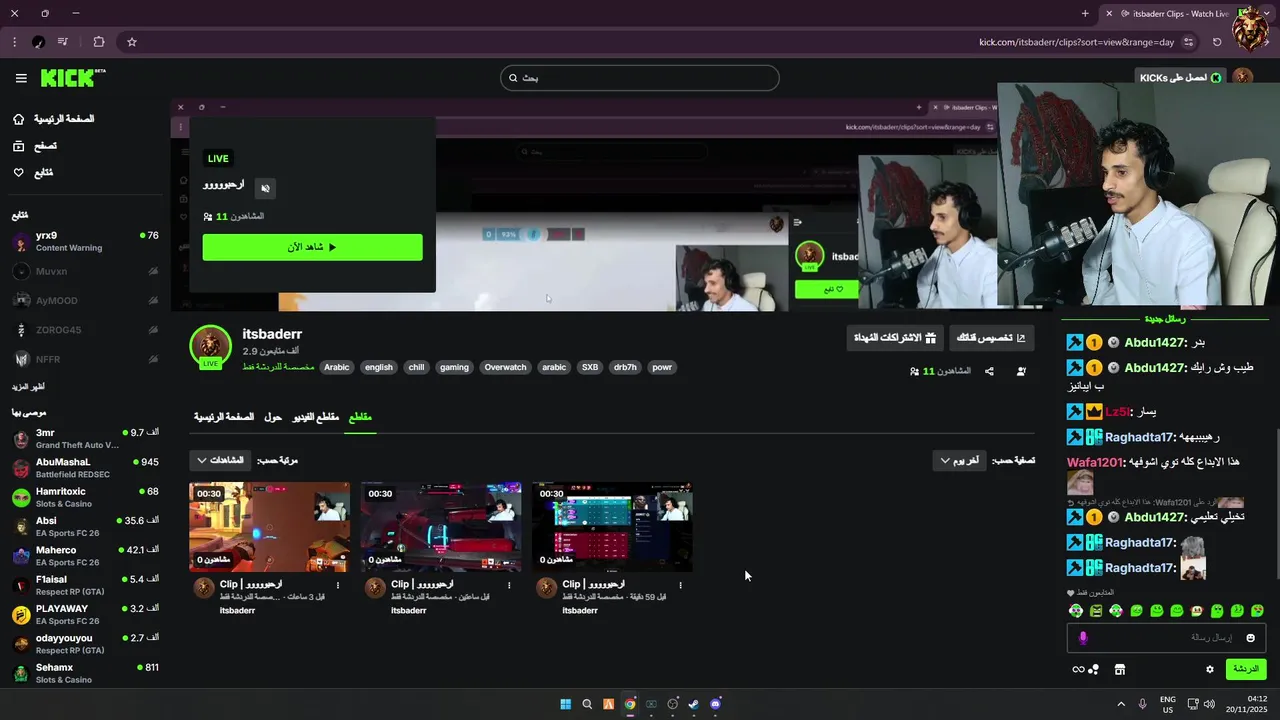Viewport: 1280px width, 720px height.
Task: Open the emoji picker in chat box
Action: pos(1250,638)
